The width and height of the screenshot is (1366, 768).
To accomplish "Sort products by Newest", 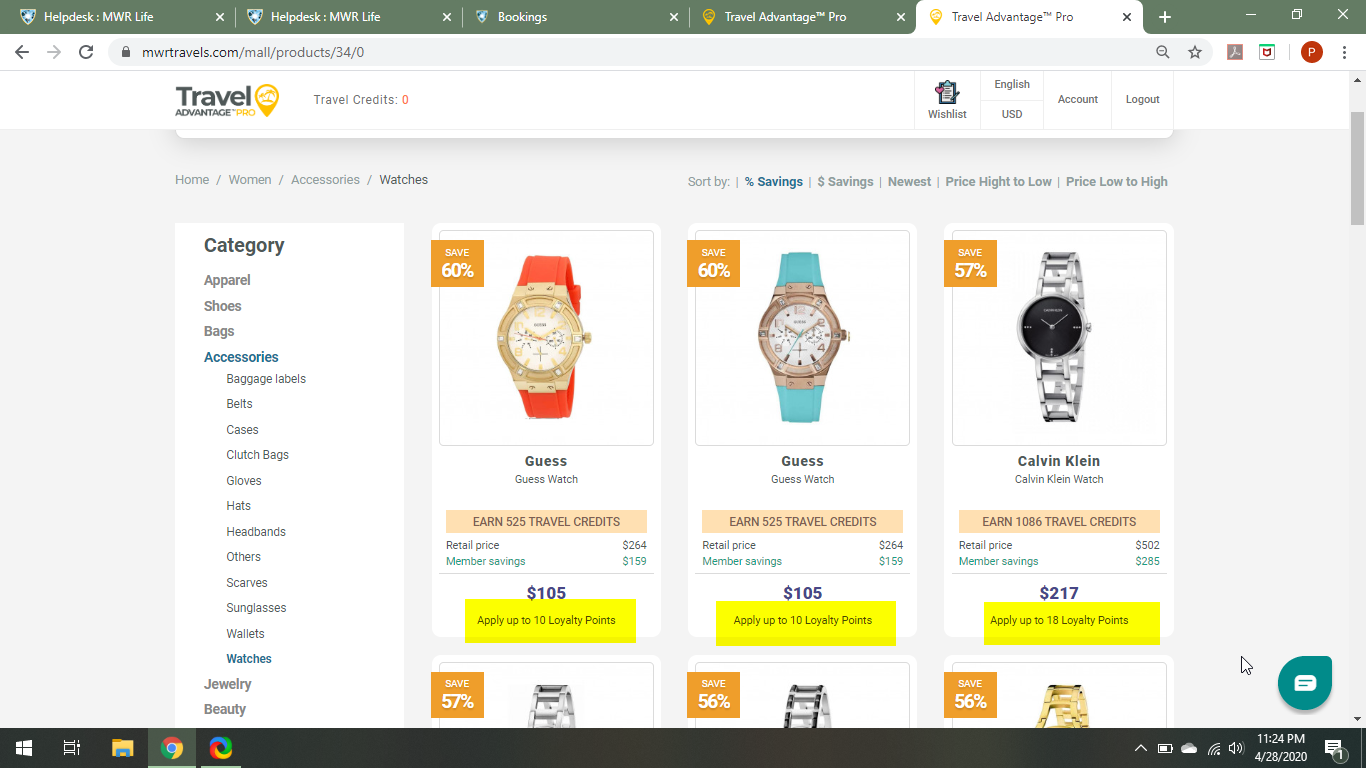I will 909,182.
